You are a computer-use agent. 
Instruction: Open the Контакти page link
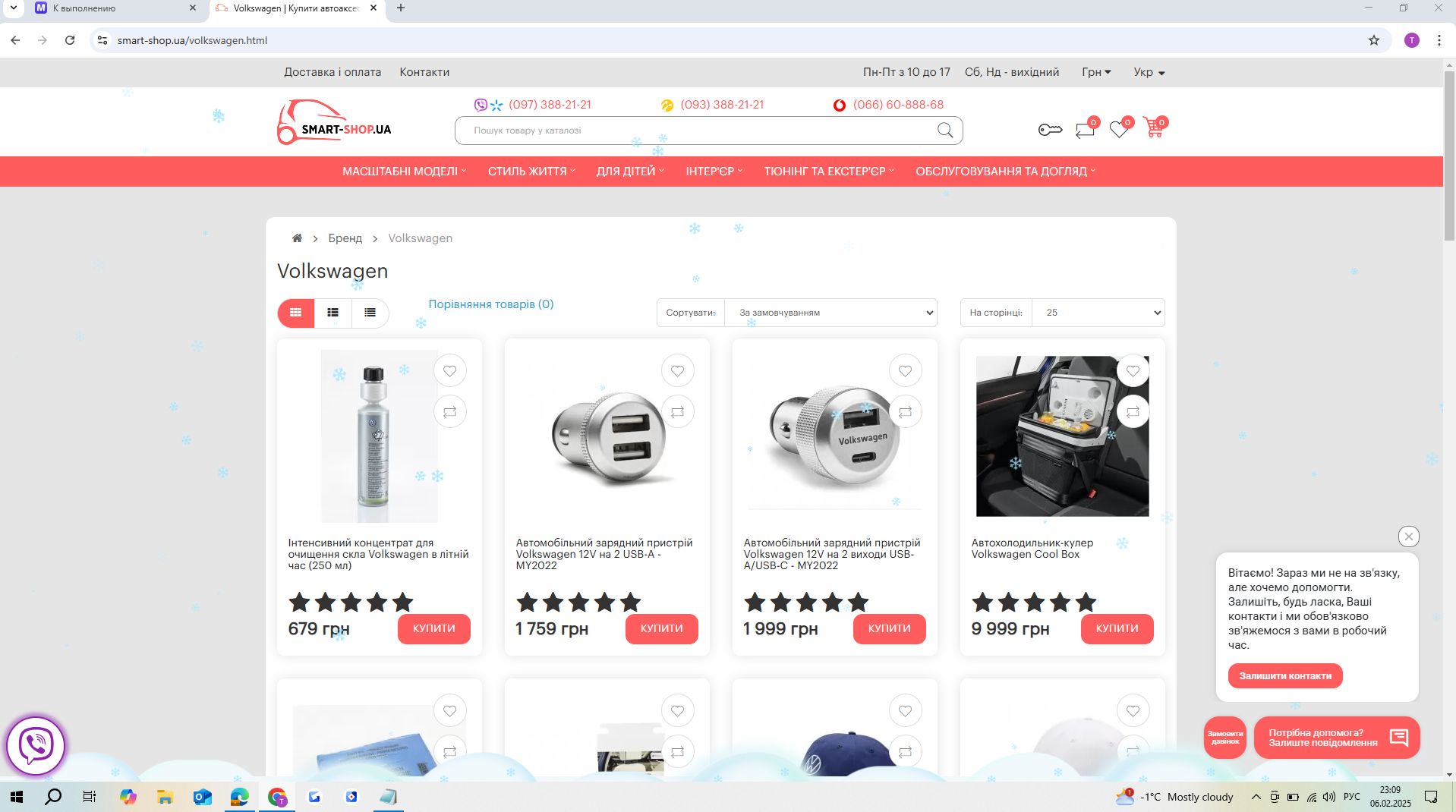(424, 72)
